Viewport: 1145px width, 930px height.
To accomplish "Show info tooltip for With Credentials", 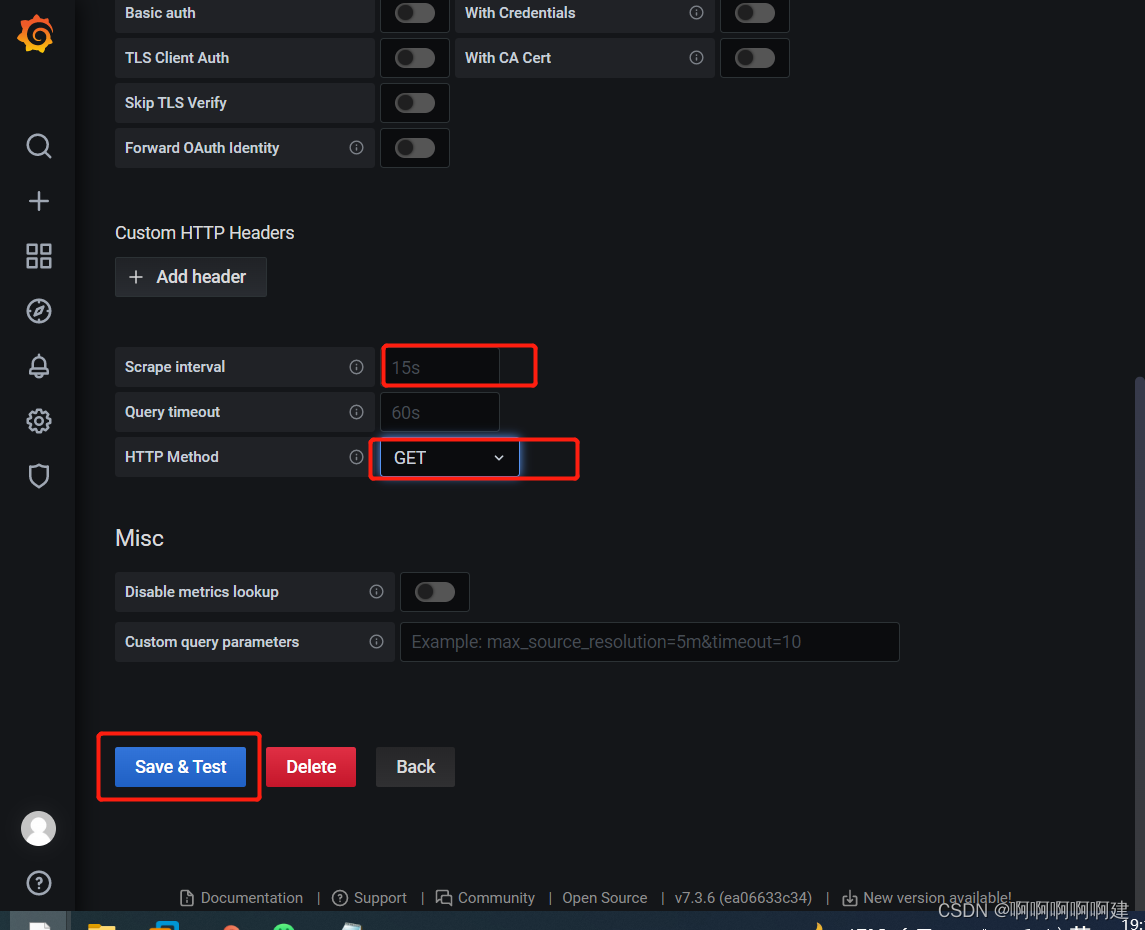I will [x=697, y=12].
